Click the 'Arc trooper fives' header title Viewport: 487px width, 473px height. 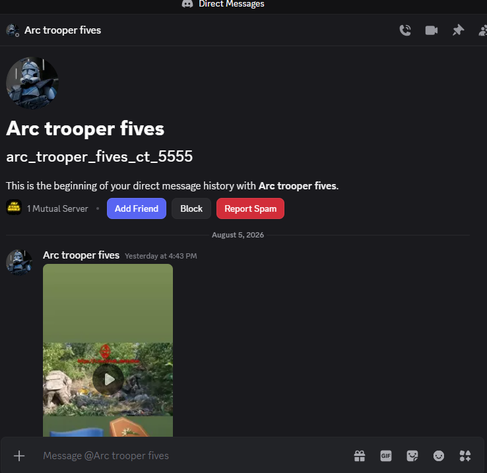point(63,30)
